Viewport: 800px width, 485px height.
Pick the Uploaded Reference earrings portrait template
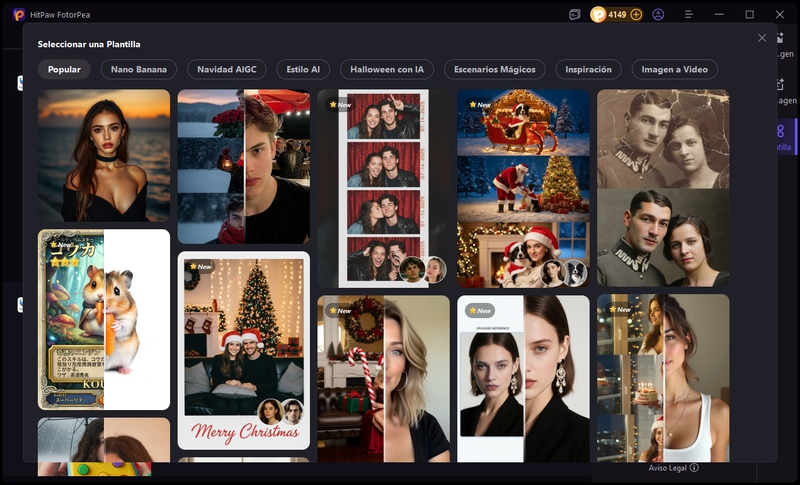point(523,379)
